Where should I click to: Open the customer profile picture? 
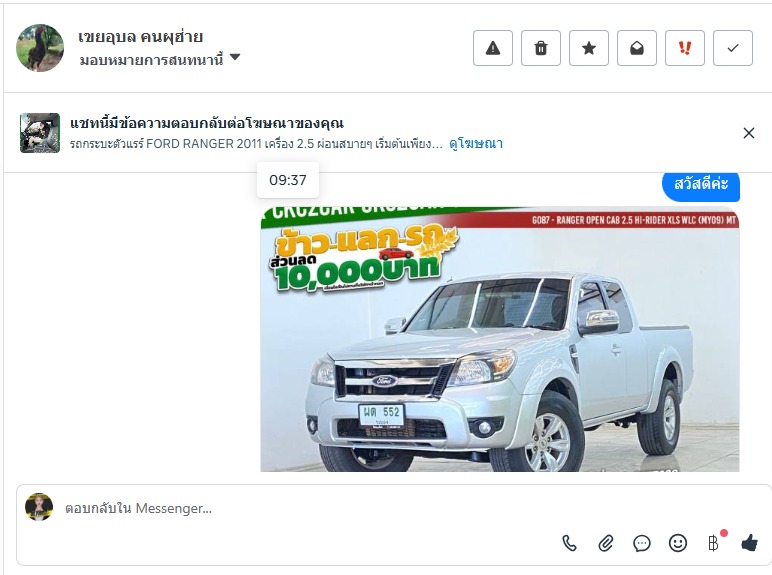40,48
